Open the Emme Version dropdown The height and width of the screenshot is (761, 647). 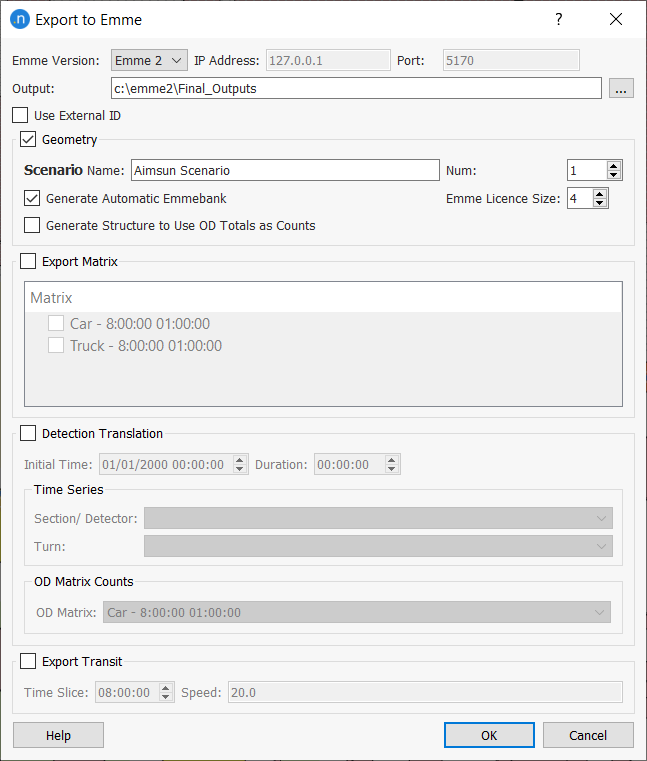tap(149, 61)
